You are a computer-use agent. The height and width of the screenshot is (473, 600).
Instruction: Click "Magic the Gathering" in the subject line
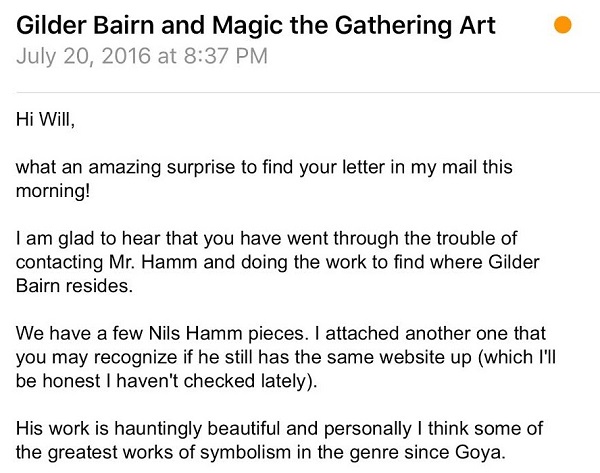click(335, 24)
